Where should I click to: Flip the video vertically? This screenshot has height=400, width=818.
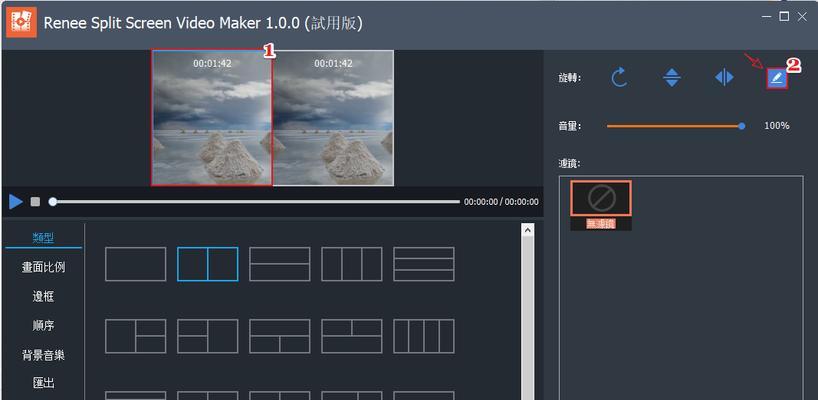coord(671,78)
